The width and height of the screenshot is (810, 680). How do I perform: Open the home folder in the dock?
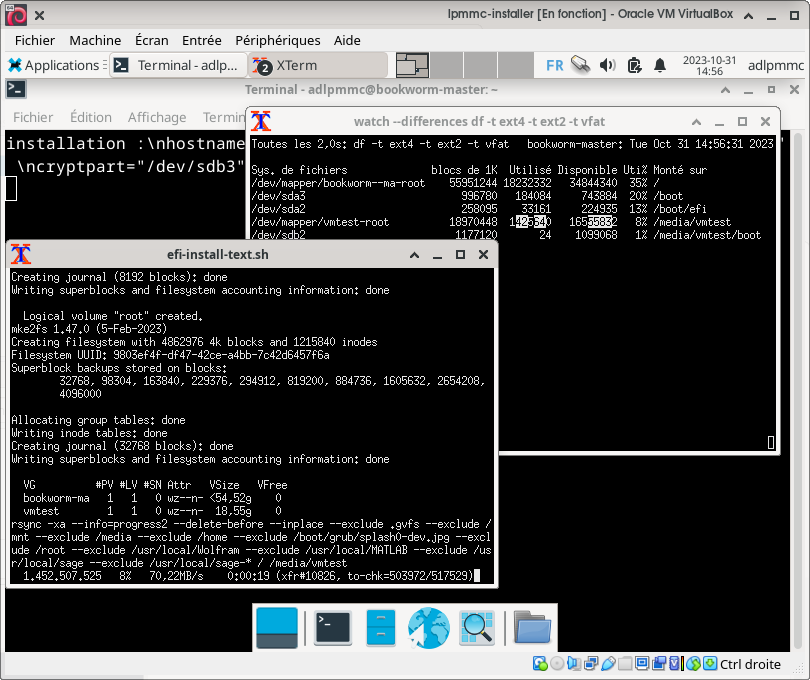(532, 627)
